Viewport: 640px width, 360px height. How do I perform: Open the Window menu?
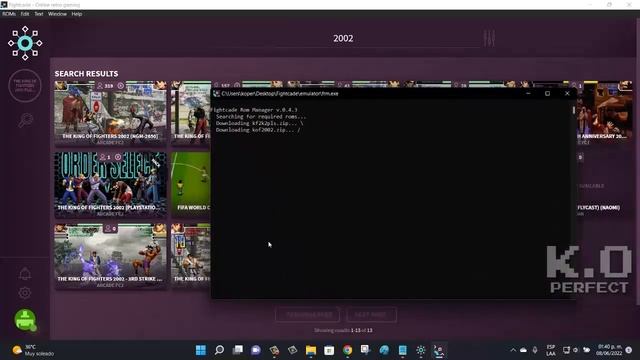(57, 14)
